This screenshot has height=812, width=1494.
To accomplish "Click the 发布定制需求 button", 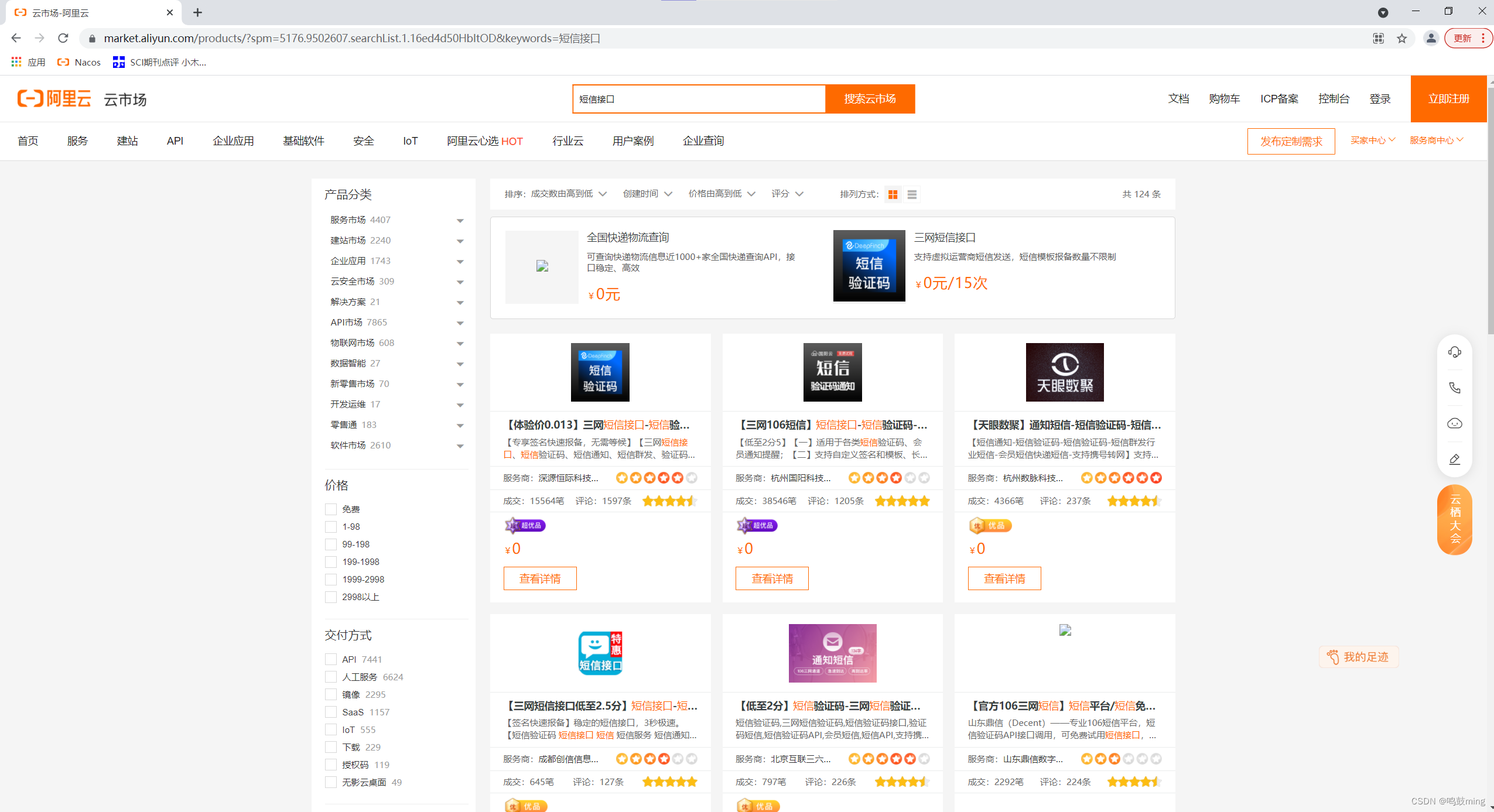I will (x=1291, y=141).
